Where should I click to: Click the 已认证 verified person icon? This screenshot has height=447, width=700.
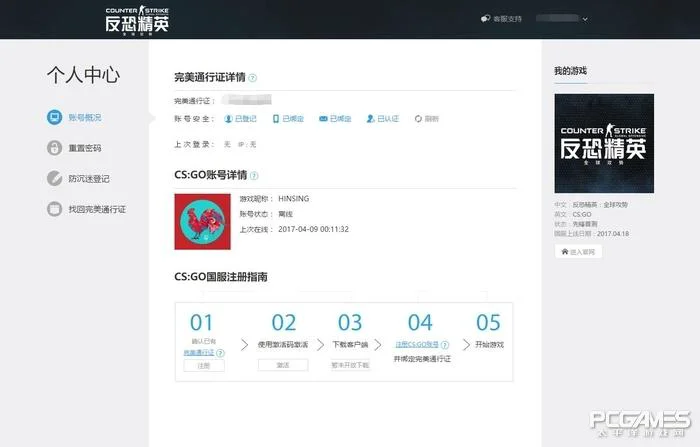pos(370,119)
